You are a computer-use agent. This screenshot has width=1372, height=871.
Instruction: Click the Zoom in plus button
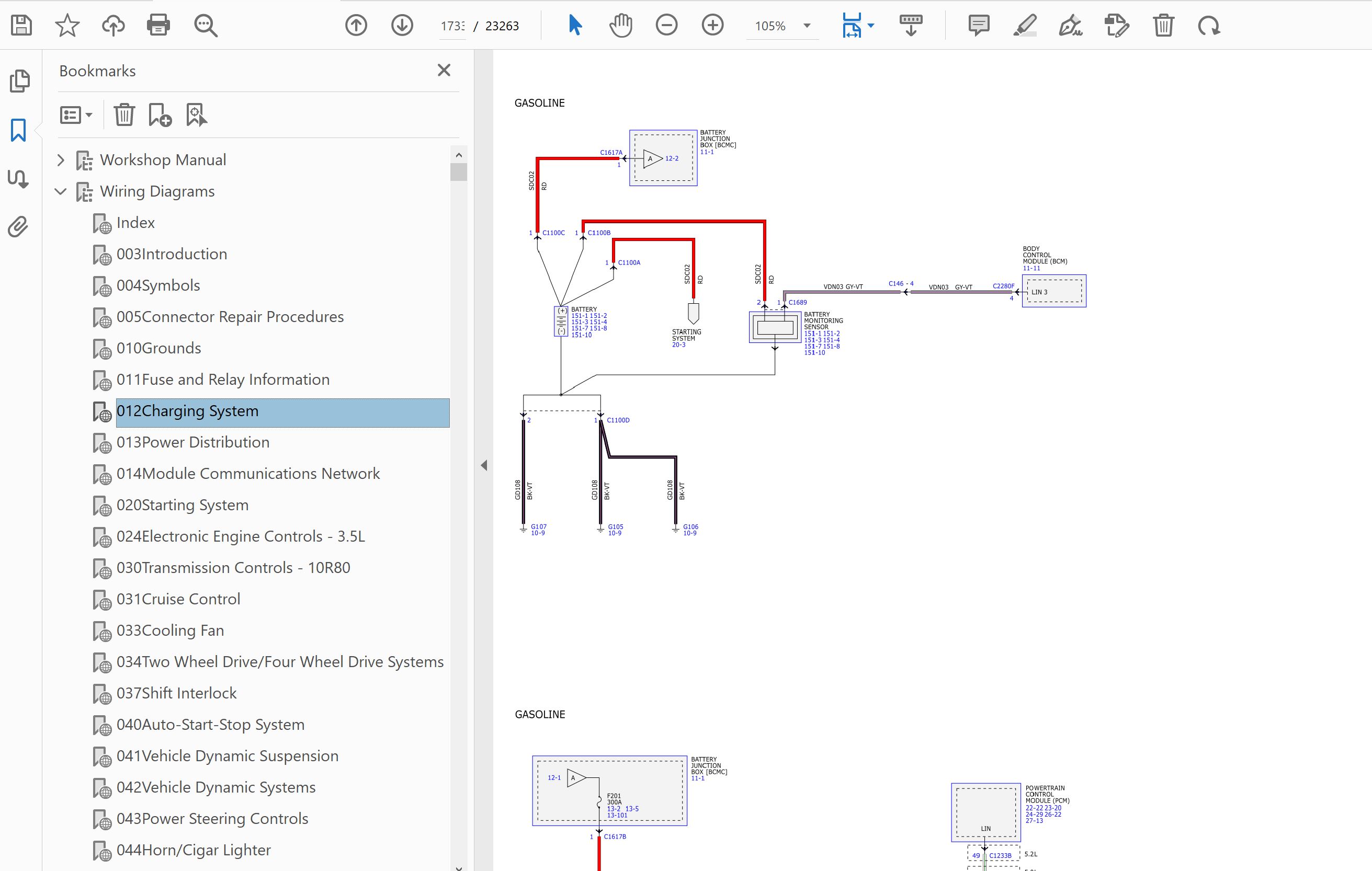click(712, 25)
